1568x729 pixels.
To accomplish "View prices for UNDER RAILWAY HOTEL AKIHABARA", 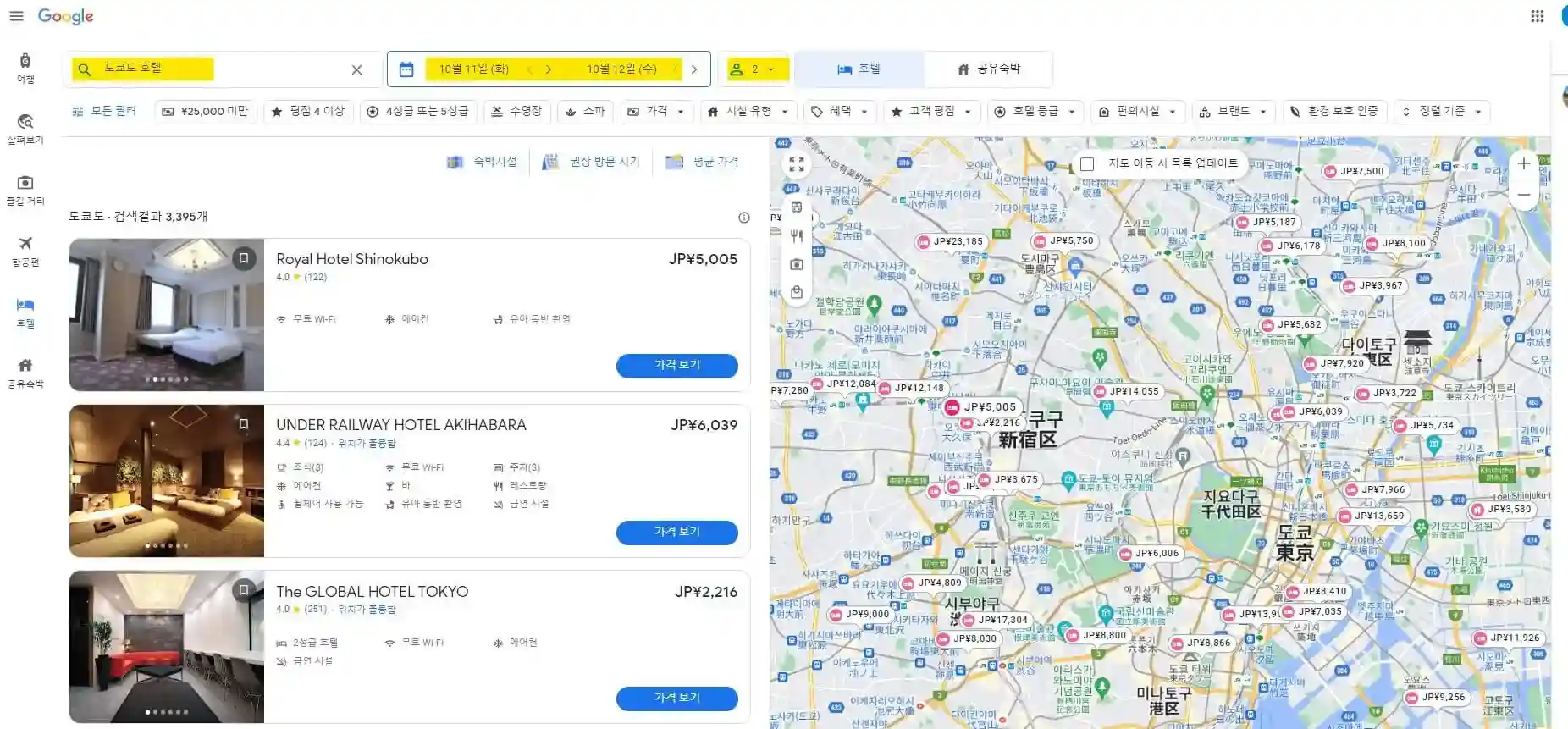I will point(677,532).
